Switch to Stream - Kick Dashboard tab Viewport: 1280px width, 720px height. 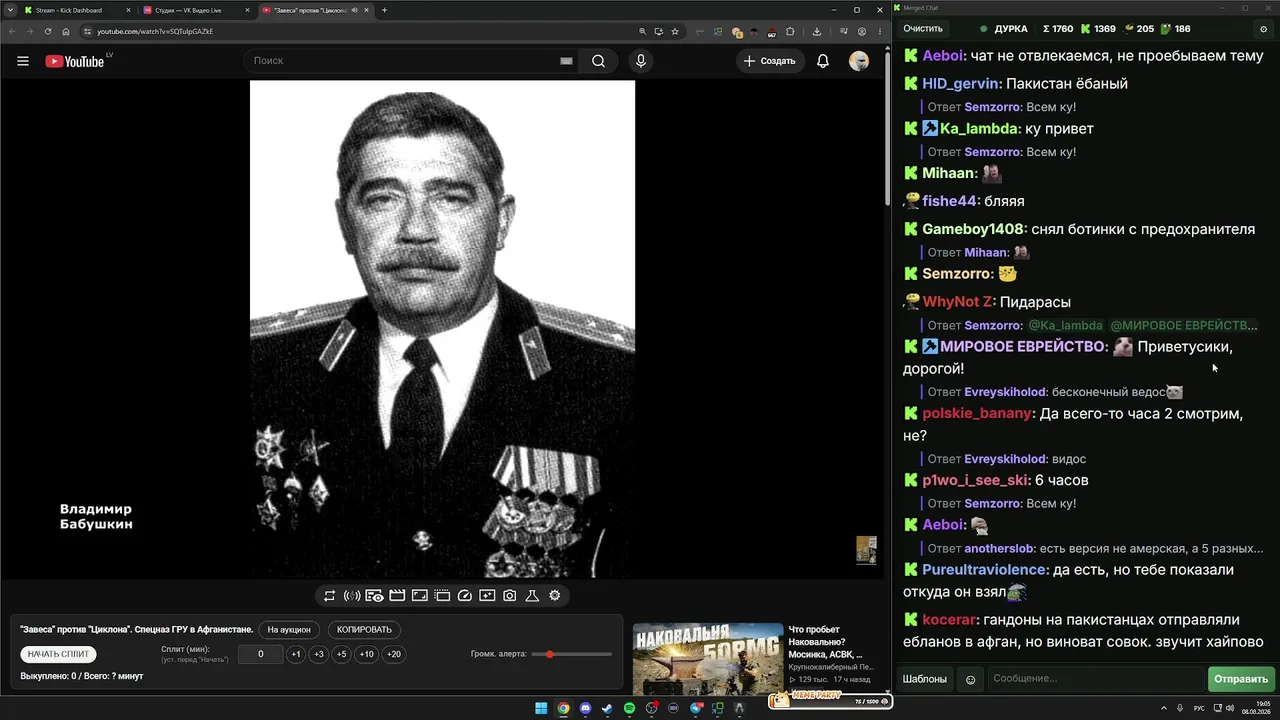point(74,10)
